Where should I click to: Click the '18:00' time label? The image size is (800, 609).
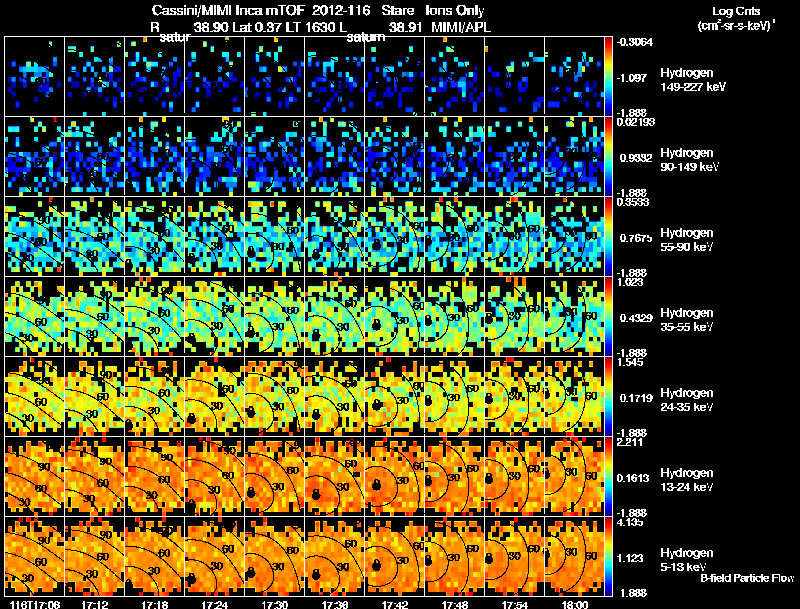pos(575,604)
